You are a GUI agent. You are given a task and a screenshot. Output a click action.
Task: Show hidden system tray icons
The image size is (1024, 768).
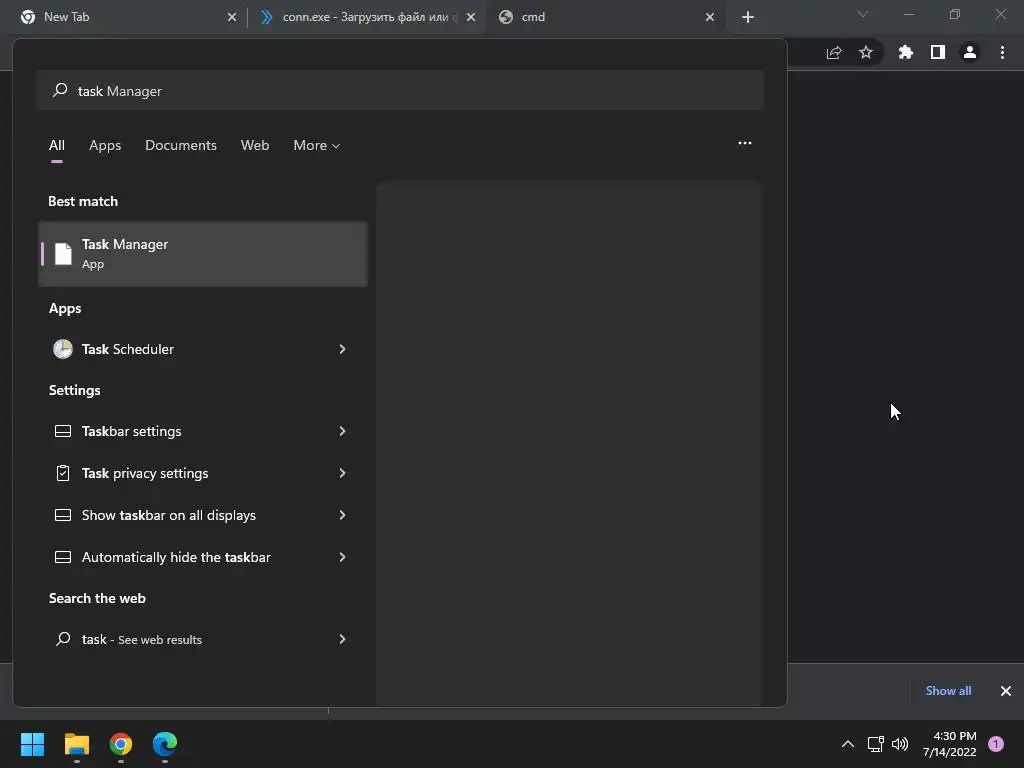(x=848, y=744)
